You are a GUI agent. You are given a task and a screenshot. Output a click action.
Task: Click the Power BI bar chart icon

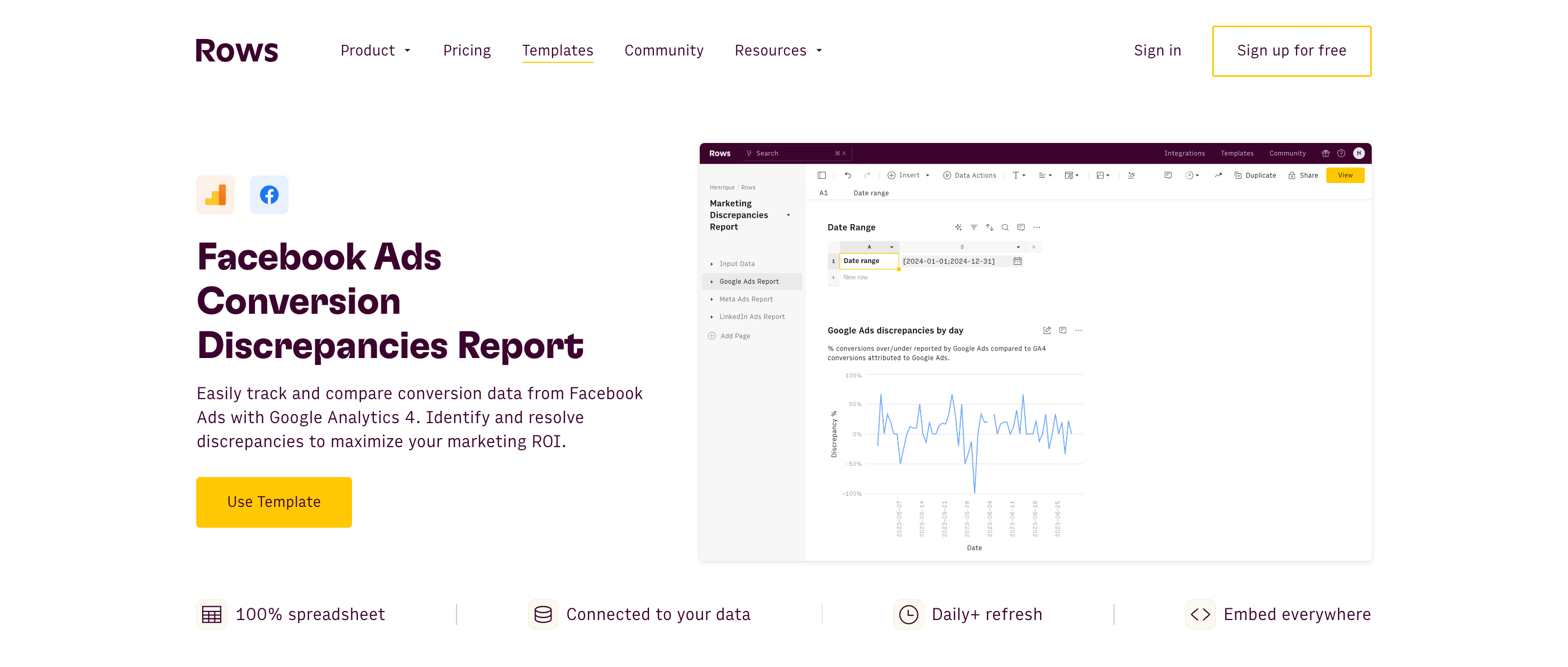point(215,194)
